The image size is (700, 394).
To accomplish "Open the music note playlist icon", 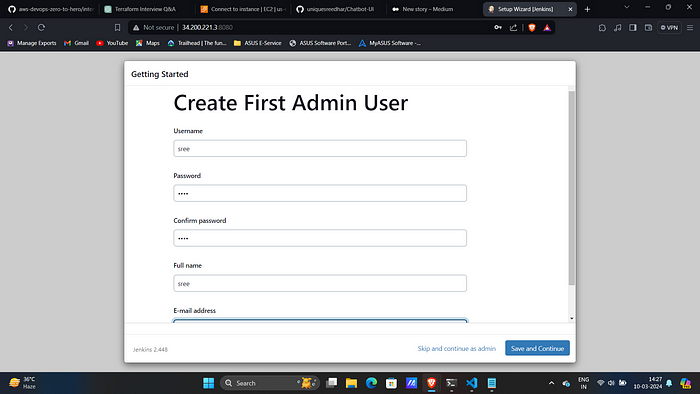I will click(x=617, y=27).
